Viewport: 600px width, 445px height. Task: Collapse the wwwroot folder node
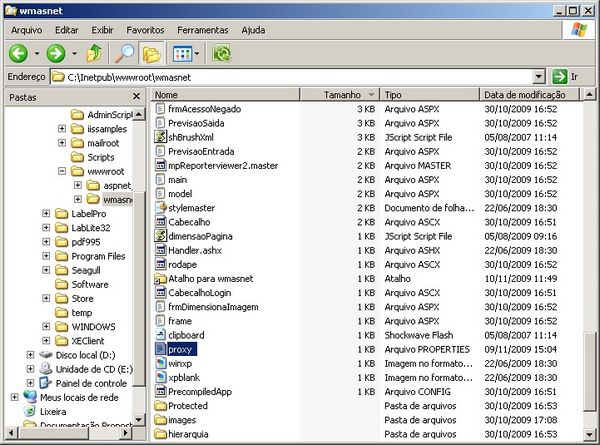click(x=62, y=171)
